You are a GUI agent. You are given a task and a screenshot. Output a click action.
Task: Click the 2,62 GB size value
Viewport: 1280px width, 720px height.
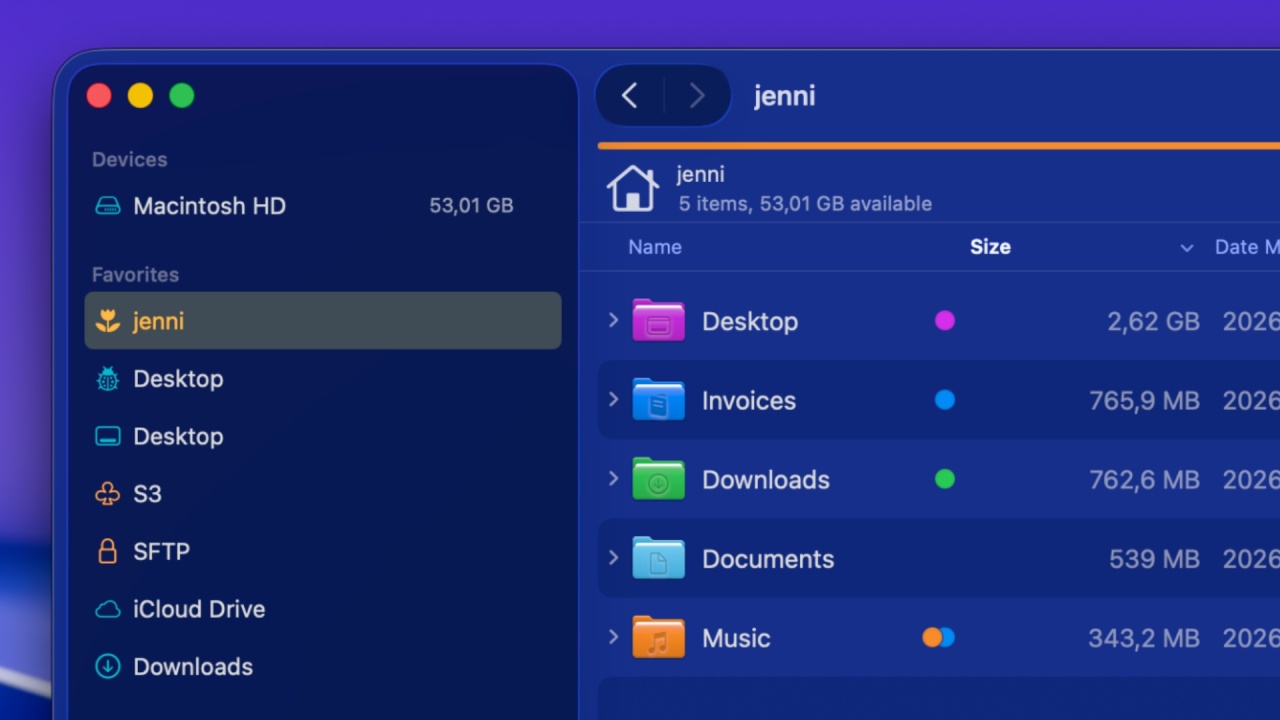pyautogui.click(x=1153, y=321)
